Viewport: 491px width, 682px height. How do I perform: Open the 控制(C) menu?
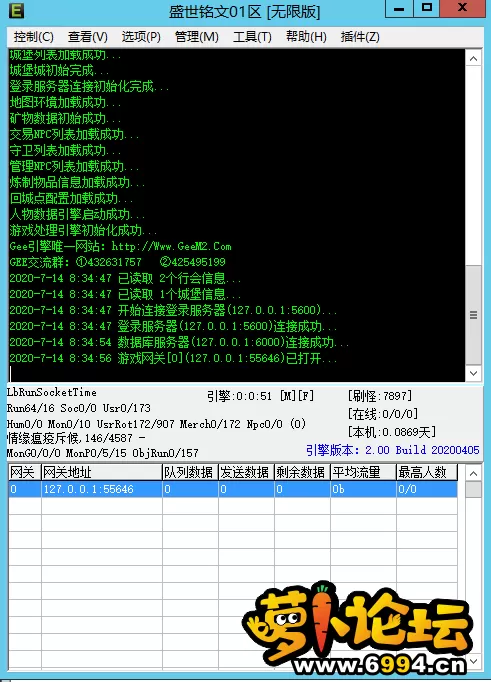coord(33,37)
